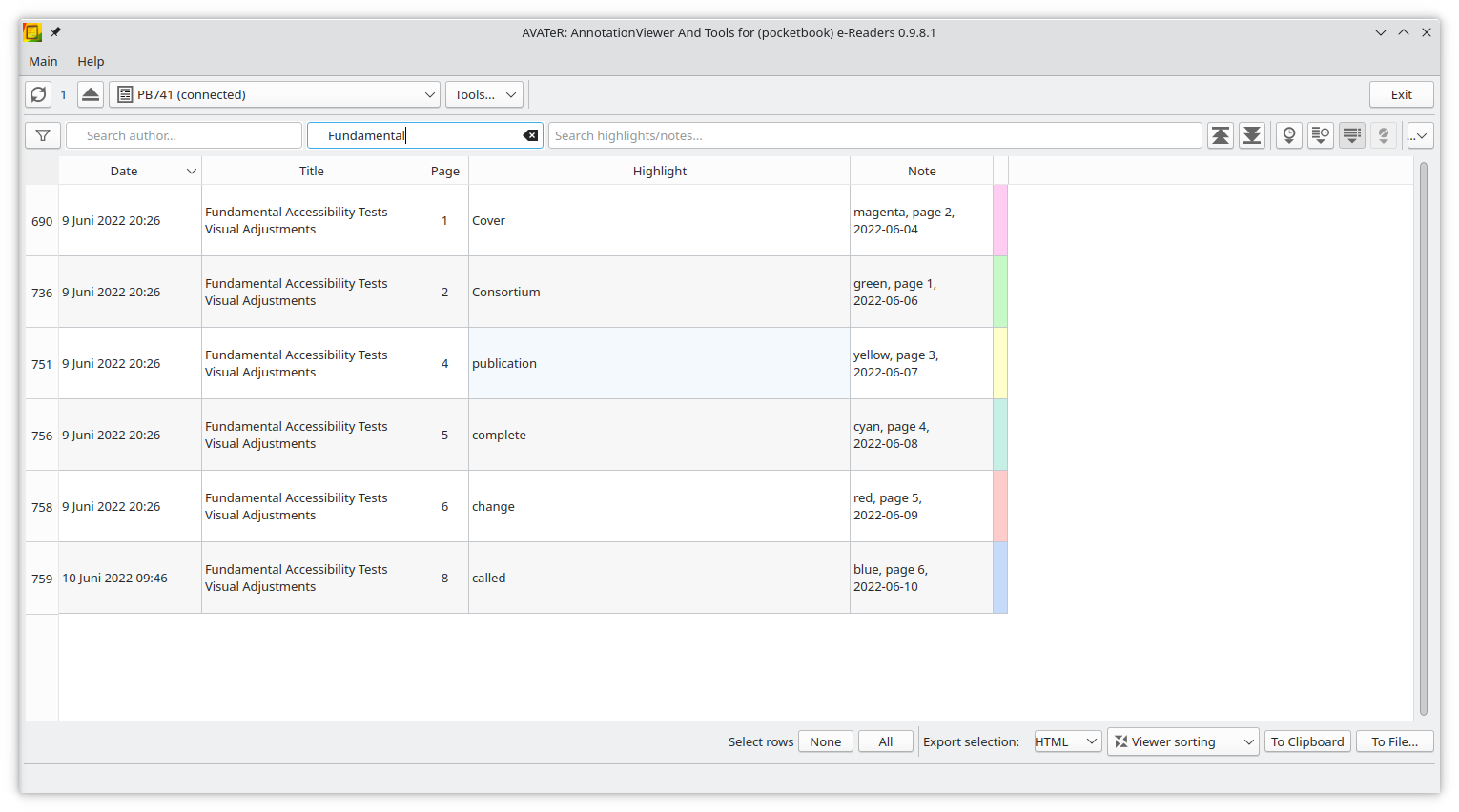Click the red color swatch in row 758
Screen dimensions: 1459x812
1000,506
